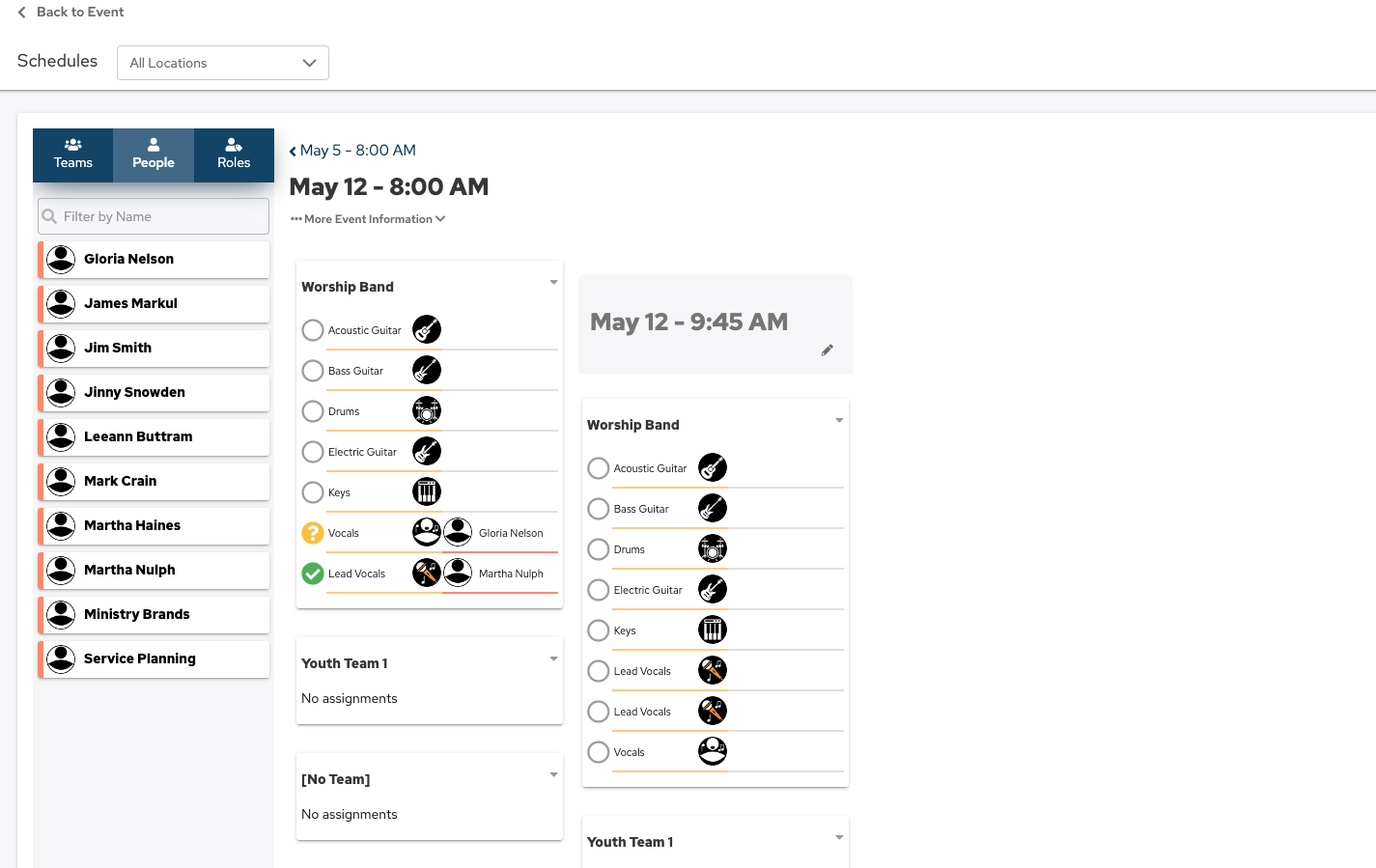
Task: Toggle the Acoustic Guitar circle in 8:00 AM schedule
Action: (313, 330)
